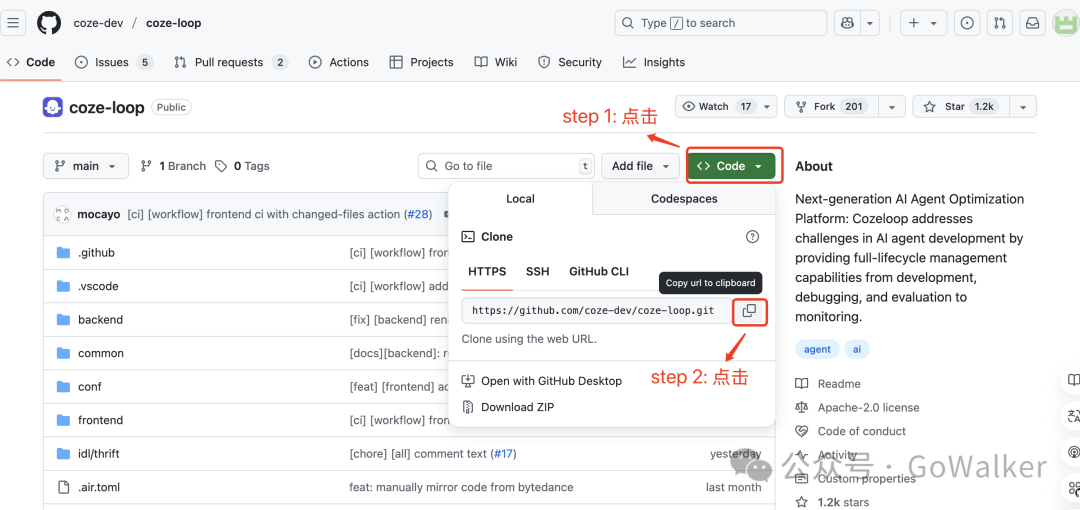This screenshot has height=510, width=1080.
Task: Switch to the Pull requests tab
Action: point(231,62)
